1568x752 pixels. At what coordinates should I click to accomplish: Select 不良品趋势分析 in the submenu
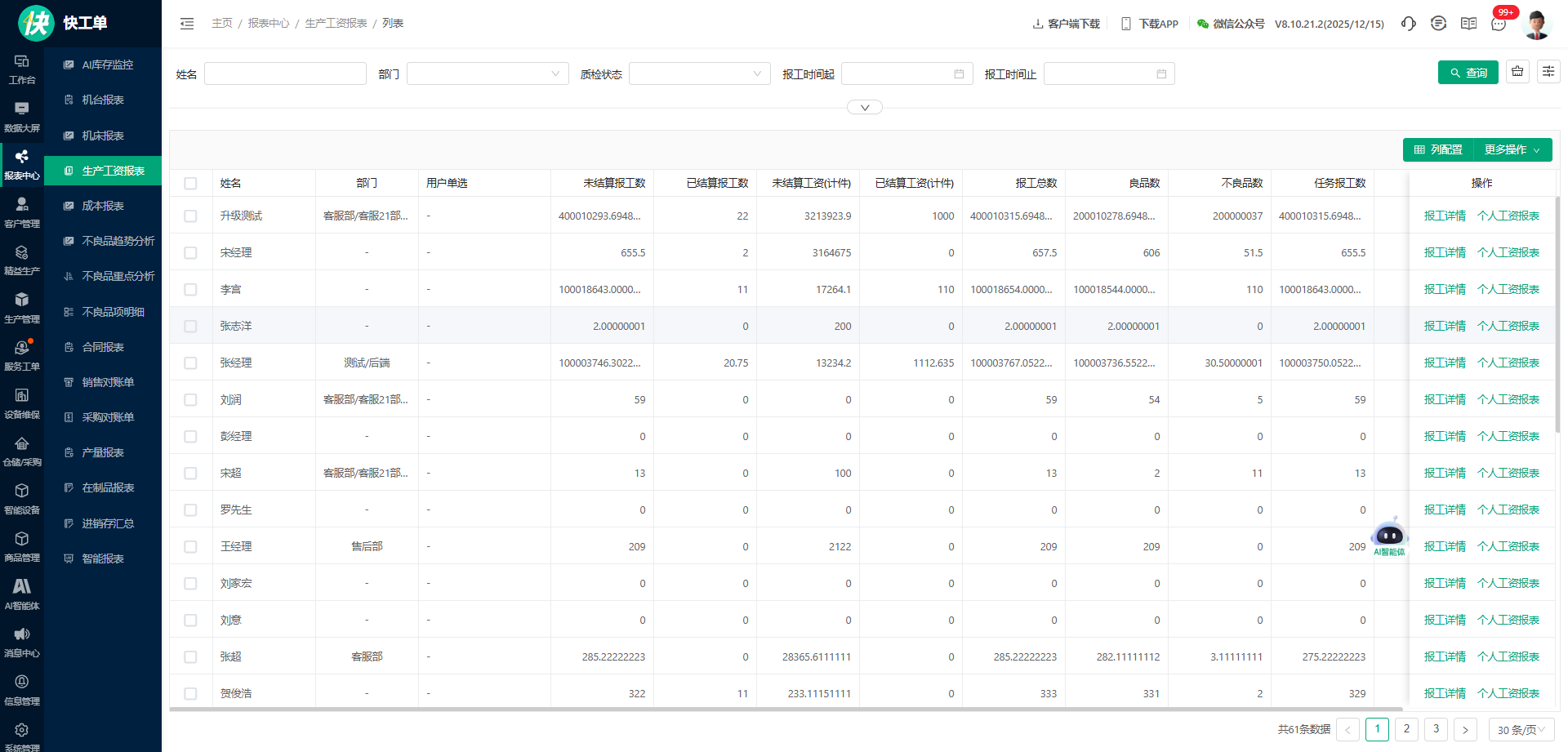118,241
